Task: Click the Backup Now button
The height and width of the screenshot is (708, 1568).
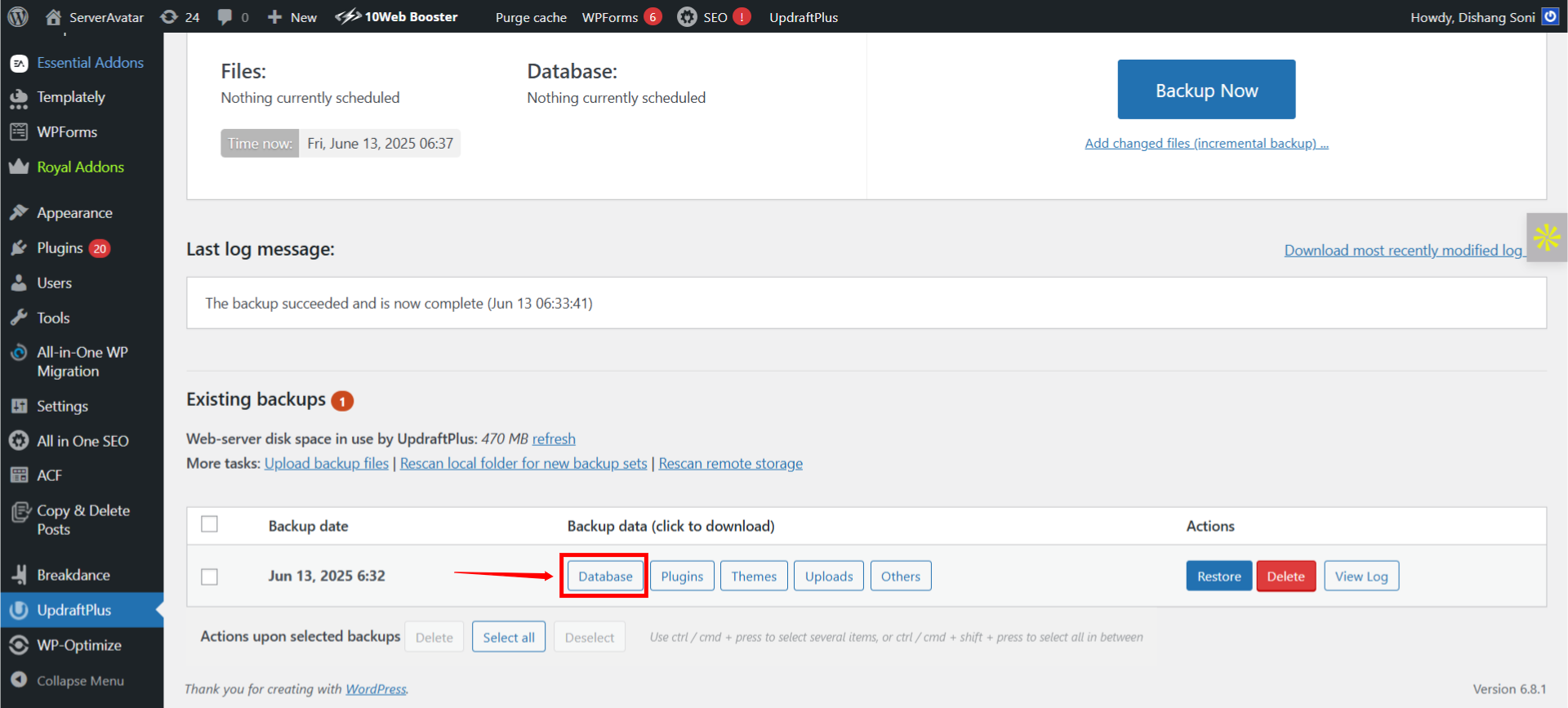Action: (x=1206, y=90)
